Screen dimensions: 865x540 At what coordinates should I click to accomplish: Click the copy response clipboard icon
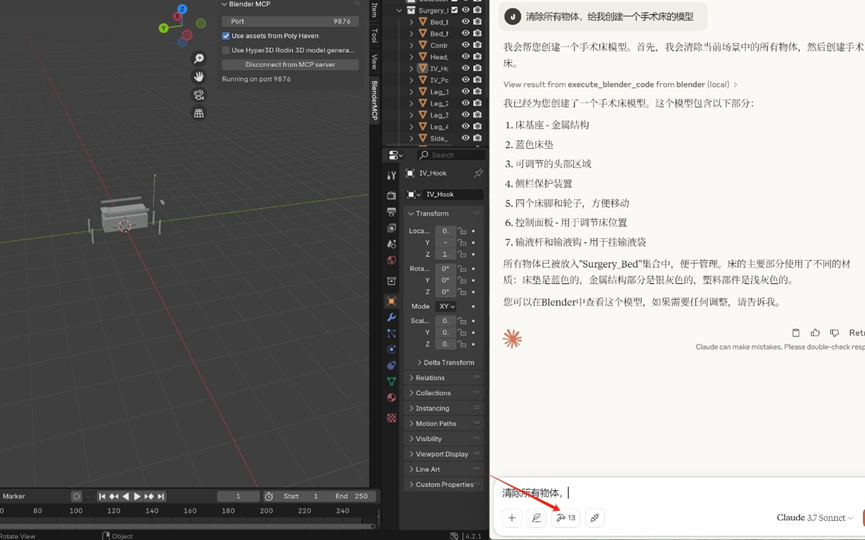click(x=795, y=333)
